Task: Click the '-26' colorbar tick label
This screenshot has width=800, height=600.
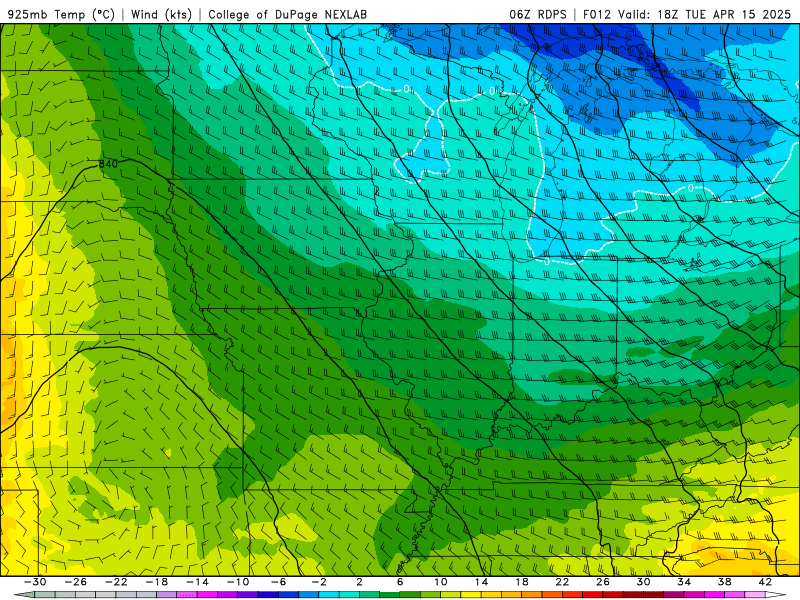Action: coord(76,582)
